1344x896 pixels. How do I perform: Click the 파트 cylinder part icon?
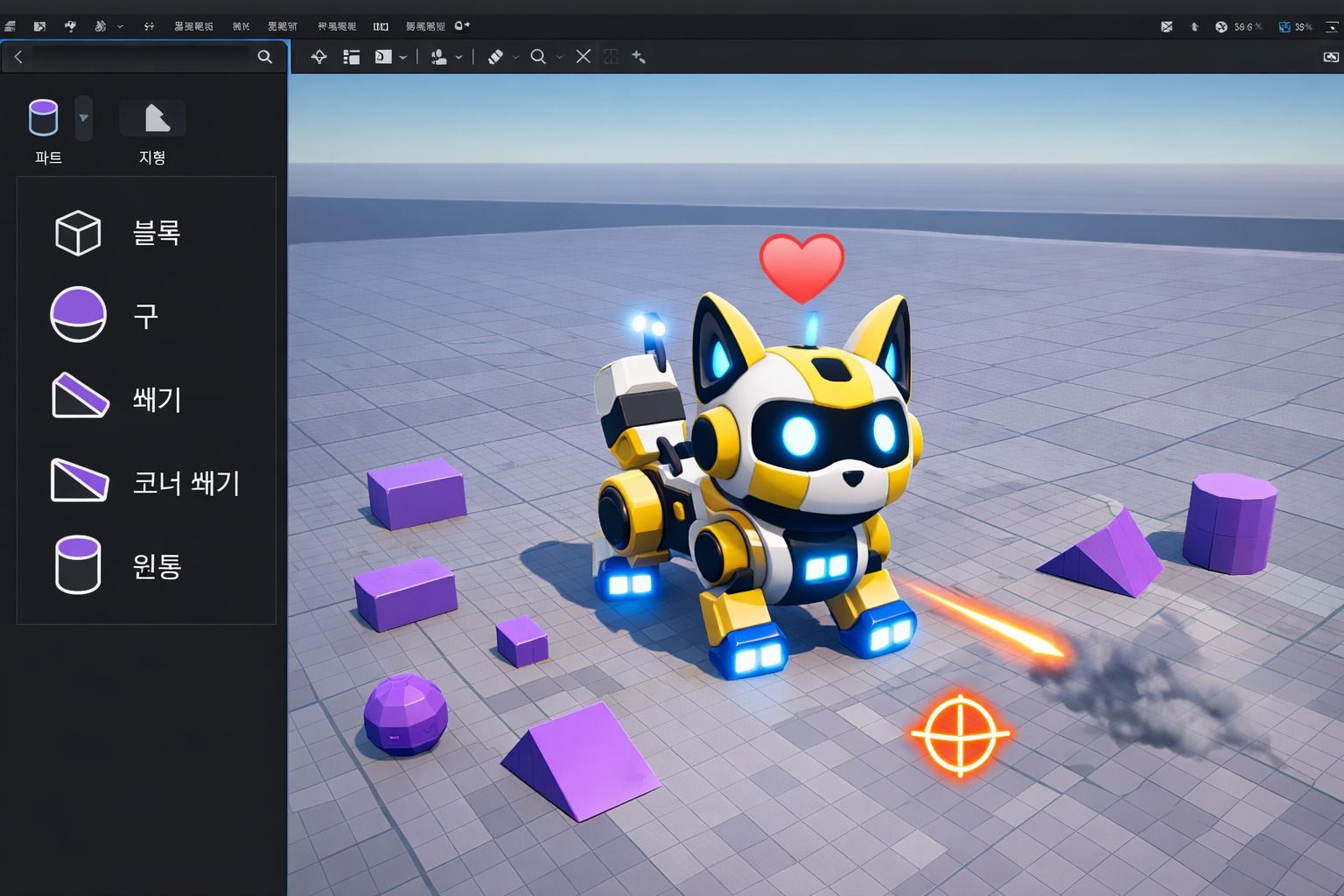point(44,118)
